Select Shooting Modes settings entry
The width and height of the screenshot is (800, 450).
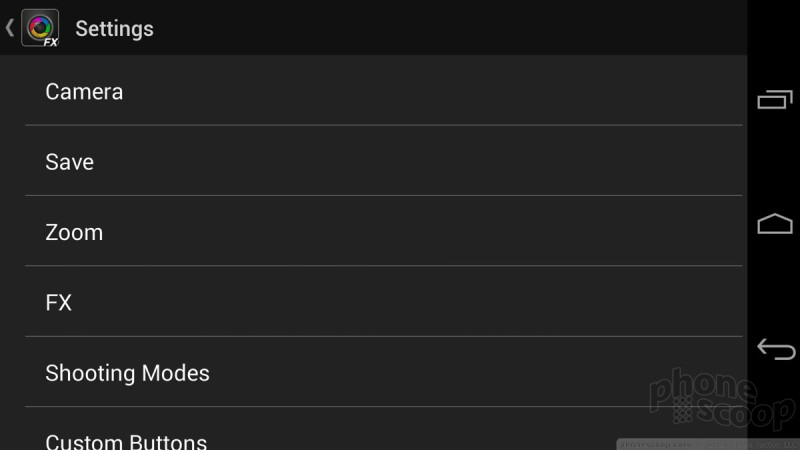coord(384,372)
